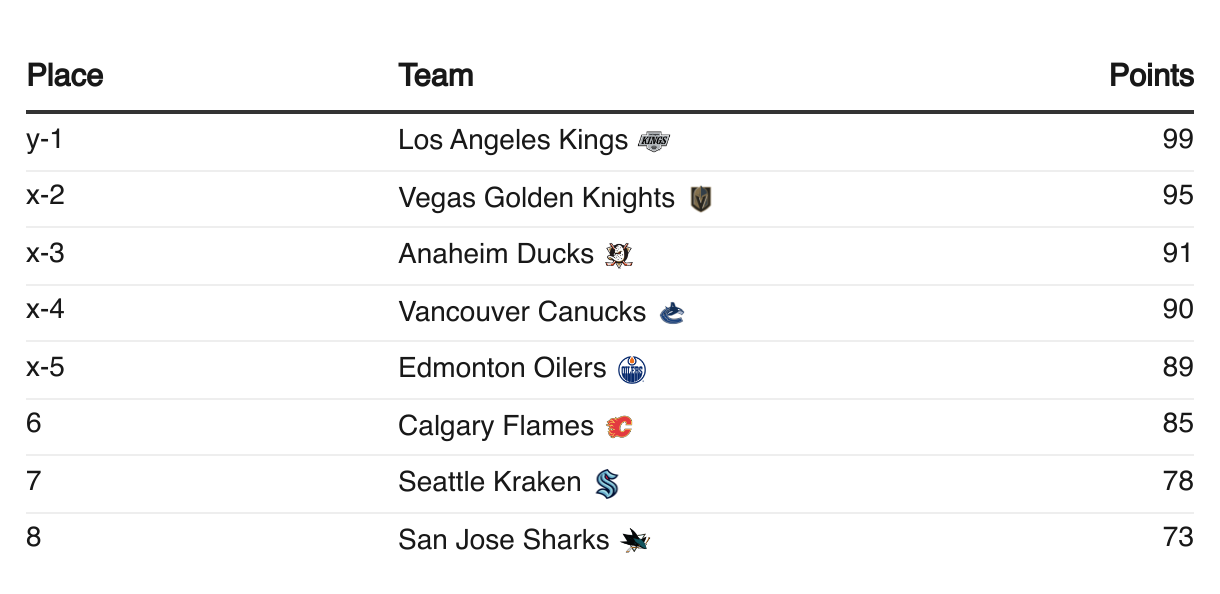
Task: Click the Calgary Flames logo icon
Action: [x=619, y=428]
